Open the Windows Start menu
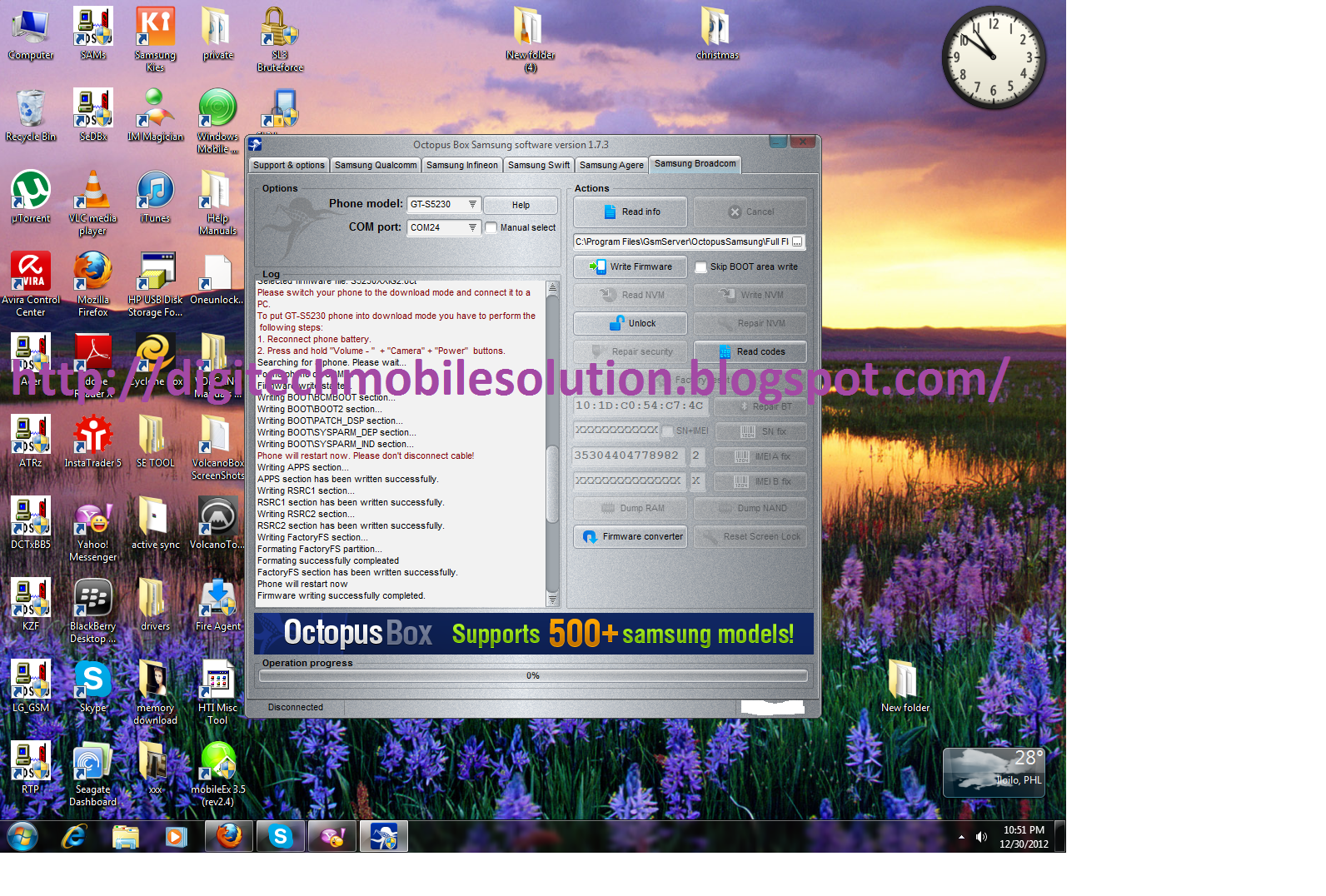Image resolution: width=1326 pixels, height=896 pixels. point(22,836)
